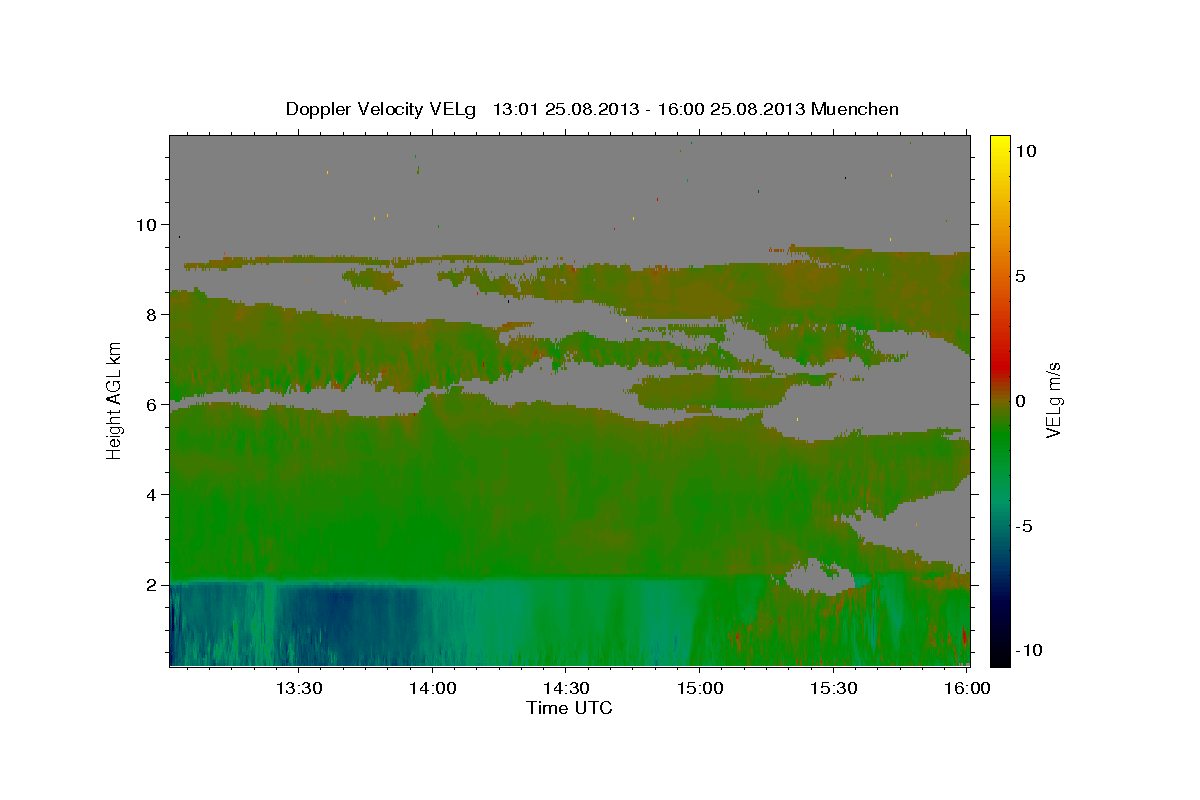Click the black bottom of the colorbar
The width and height of the screenshot is (1200, 800).
[x=999, y=658]
